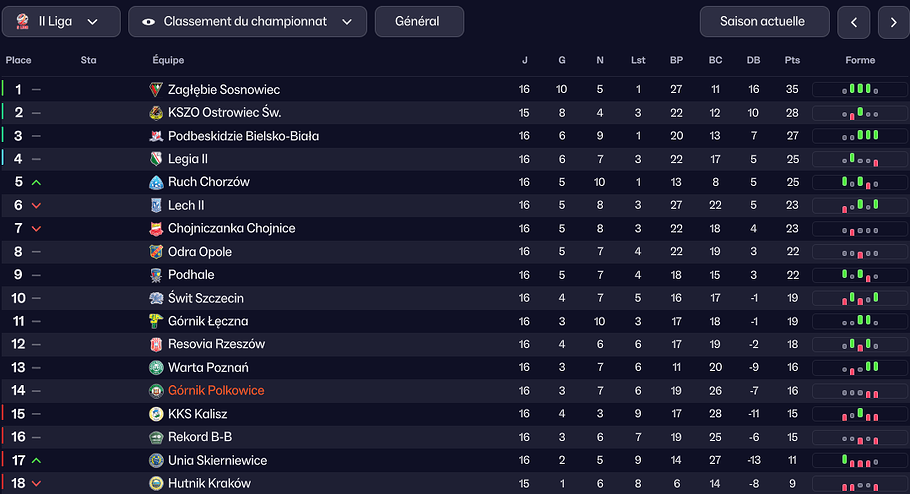Click the Hutnik Kraków club badge

point(155,484)
